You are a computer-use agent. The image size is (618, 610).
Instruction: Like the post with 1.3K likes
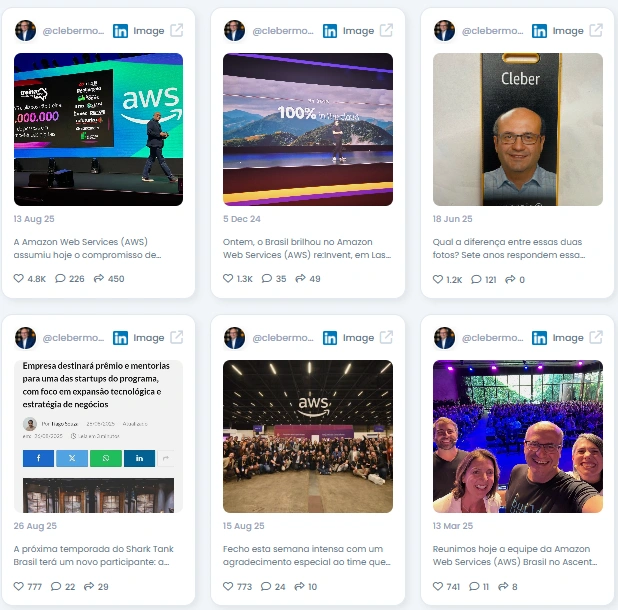coord(228,278)
